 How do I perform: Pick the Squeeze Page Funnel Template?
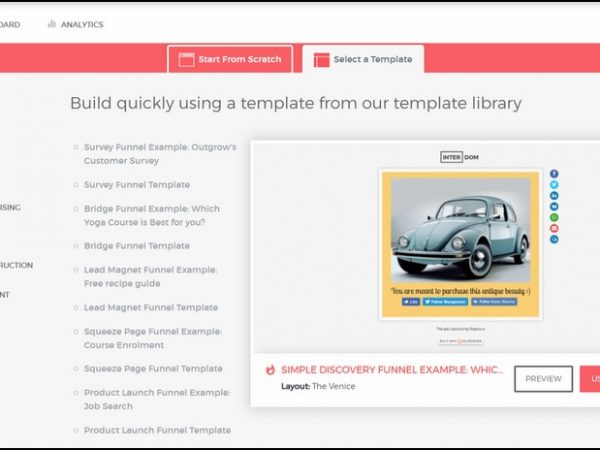pyautogui.click(x=152, y=369)
